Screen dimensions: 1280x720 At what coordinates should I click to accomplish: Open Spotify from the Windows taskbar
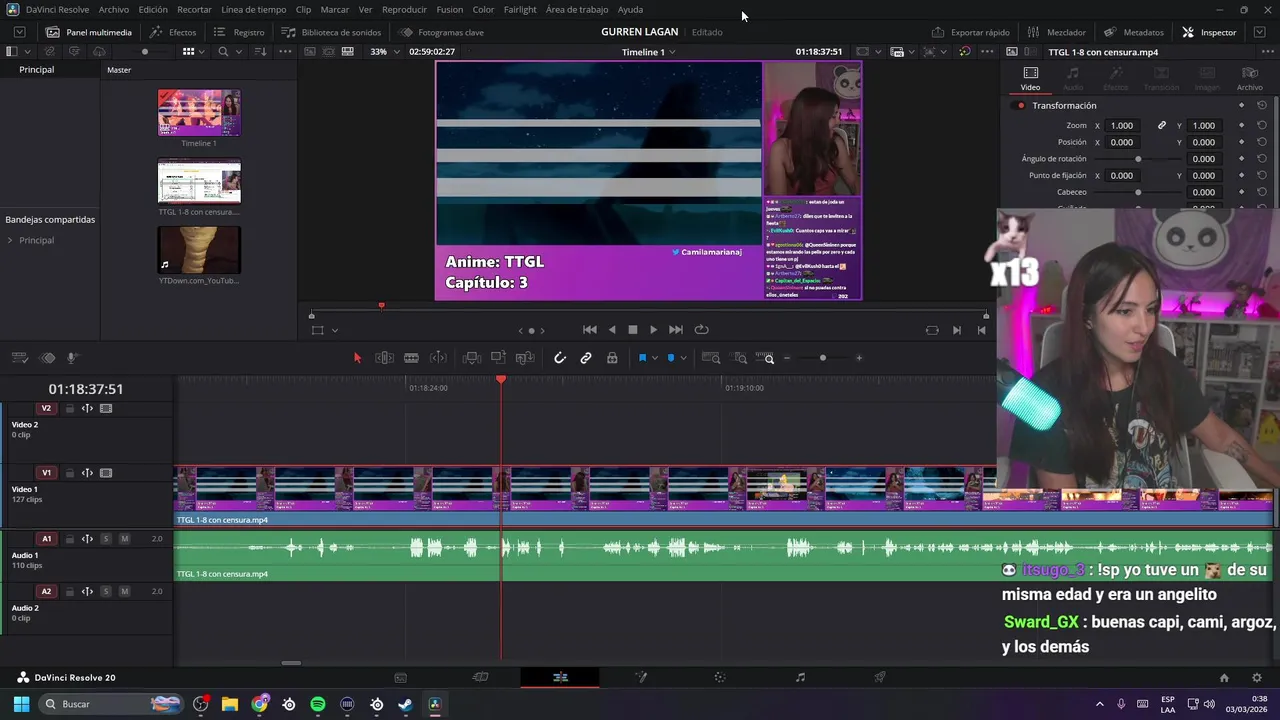pos(318,704)
